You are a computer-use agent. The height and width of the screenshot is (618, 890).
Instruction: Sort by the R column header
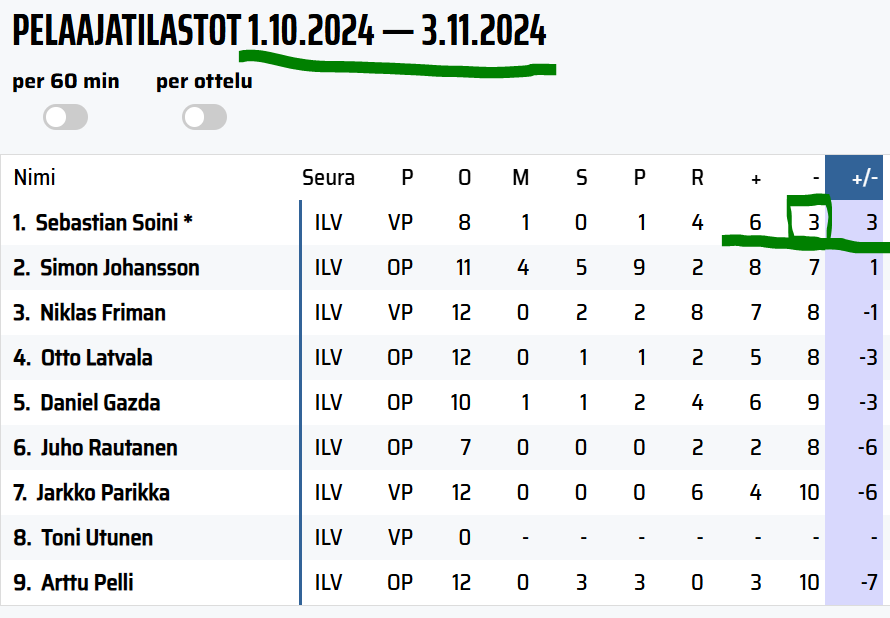pos(697,178)
